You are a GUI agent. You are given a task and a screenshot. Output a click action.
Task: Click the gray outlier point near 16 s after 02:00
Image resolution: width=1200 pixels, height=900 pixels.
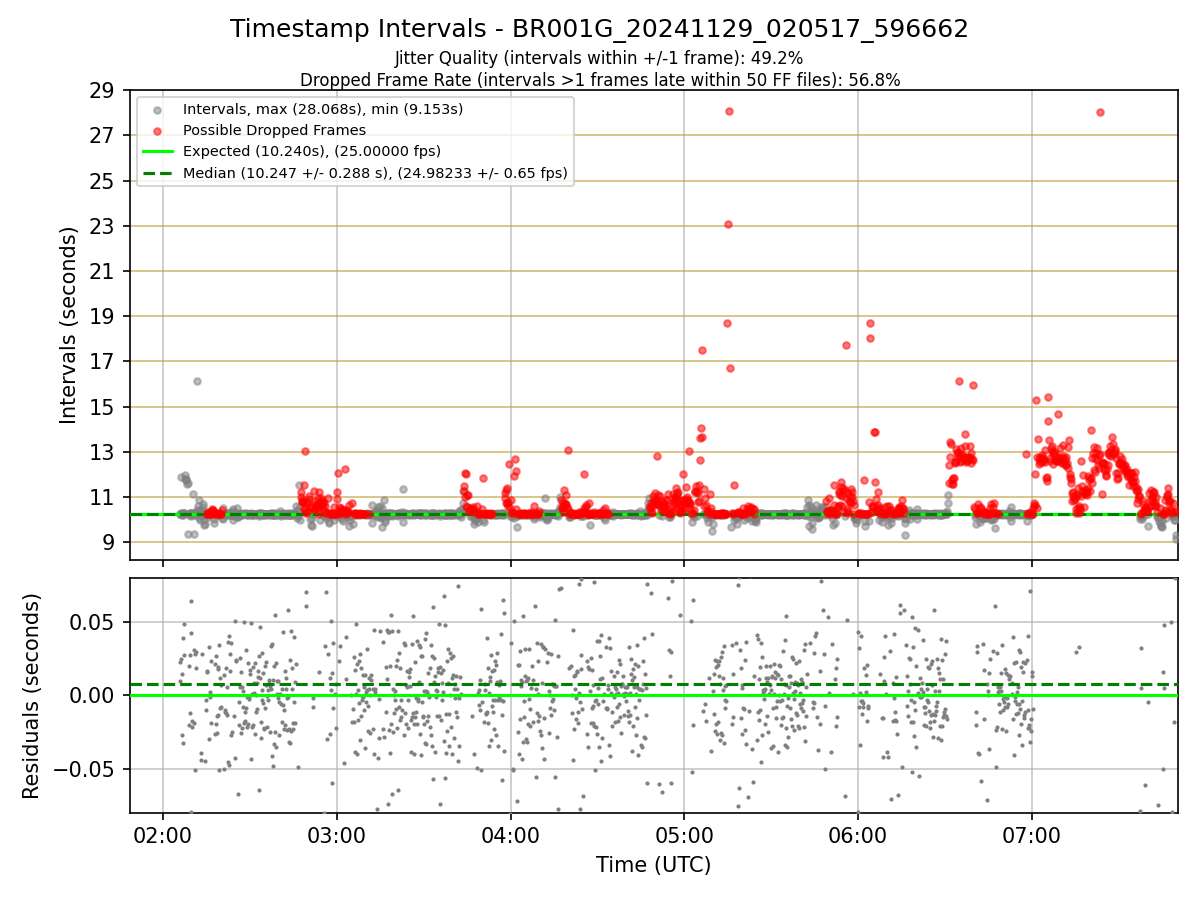click(197, 381)
